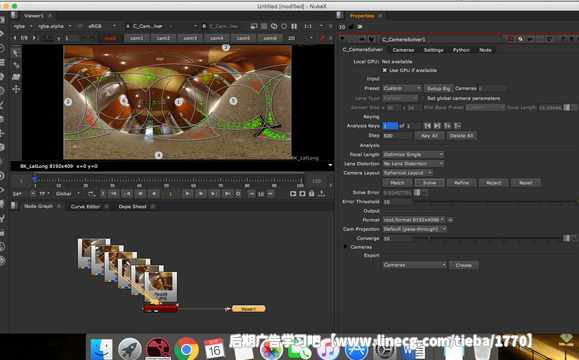Select the arrow selection tool in viewer toolbar
The height and width of the screenshot is (360, 579).
point(16,53)
